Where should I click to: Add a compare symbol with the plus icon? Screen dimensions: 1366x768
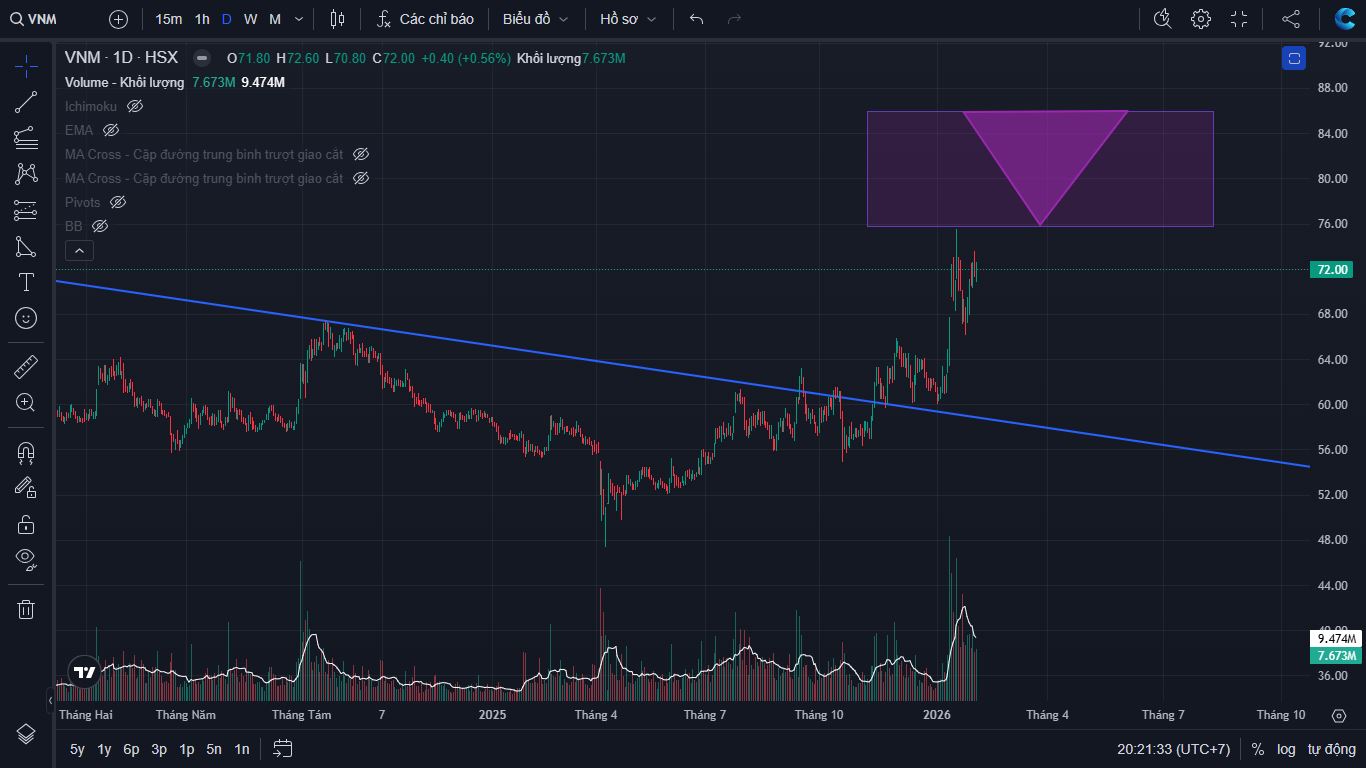pyautogui.click(x=118, y=19)
